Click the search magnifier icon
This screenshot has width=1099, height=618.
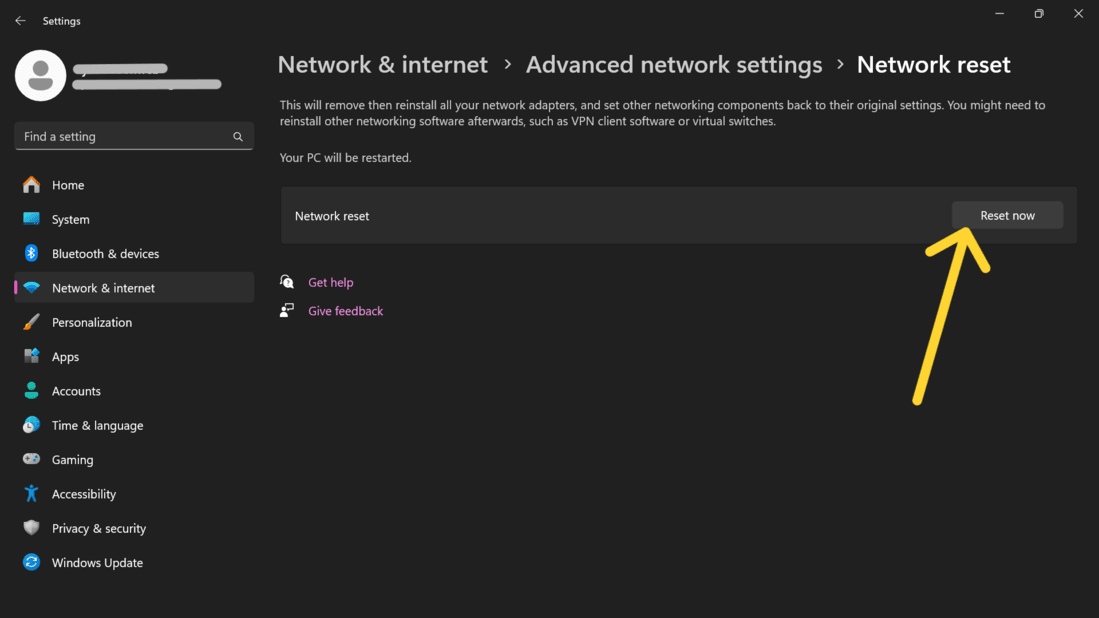pyautogui.click(x=238, y=137)
